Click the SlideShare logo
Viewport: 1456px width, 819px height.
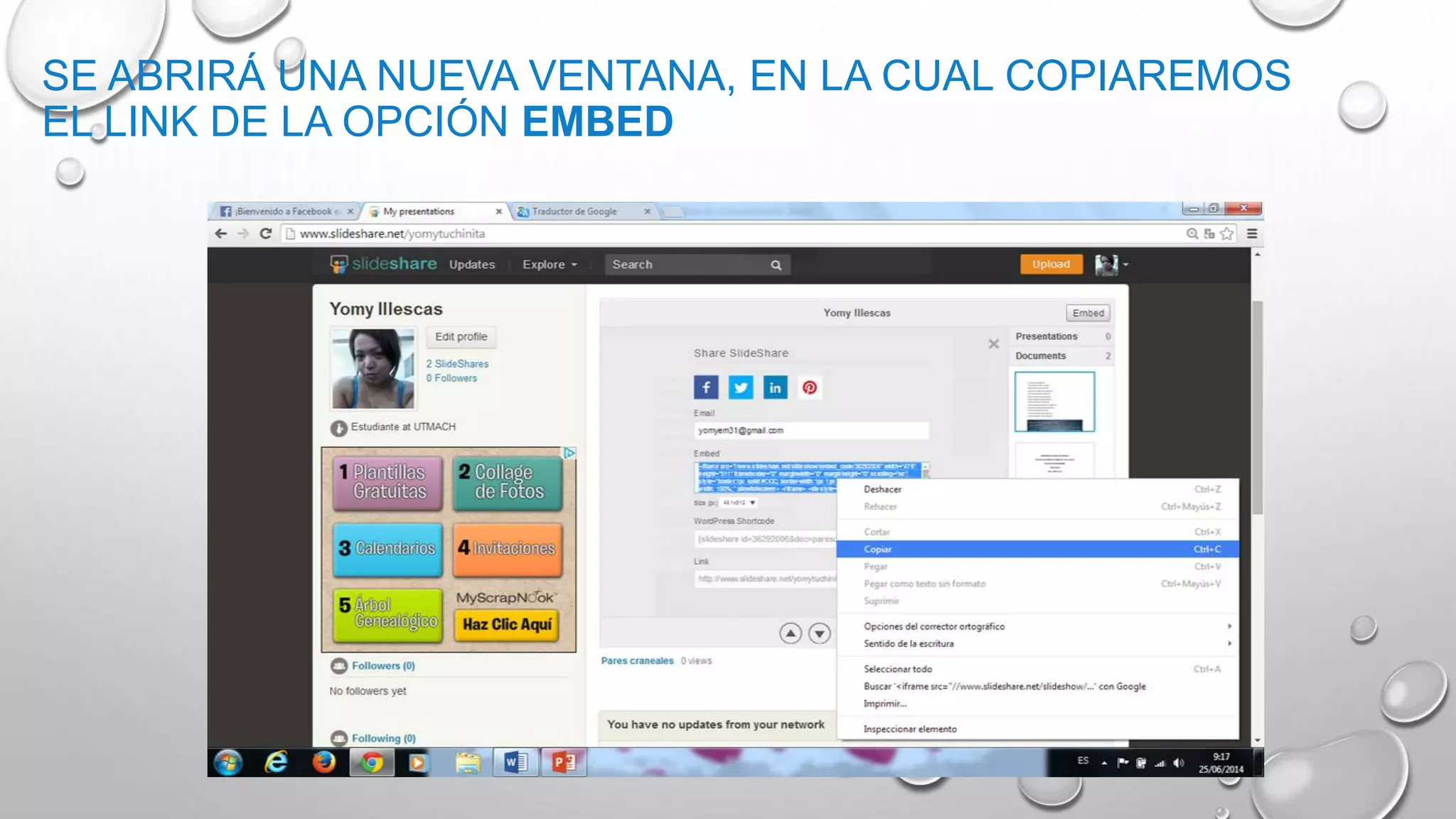tap(384, 264)
